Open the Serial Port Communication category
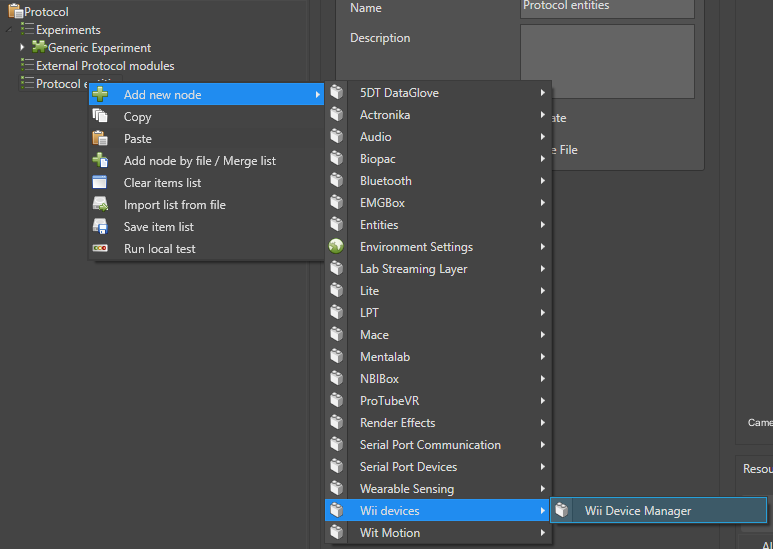 tap(438, 444)
